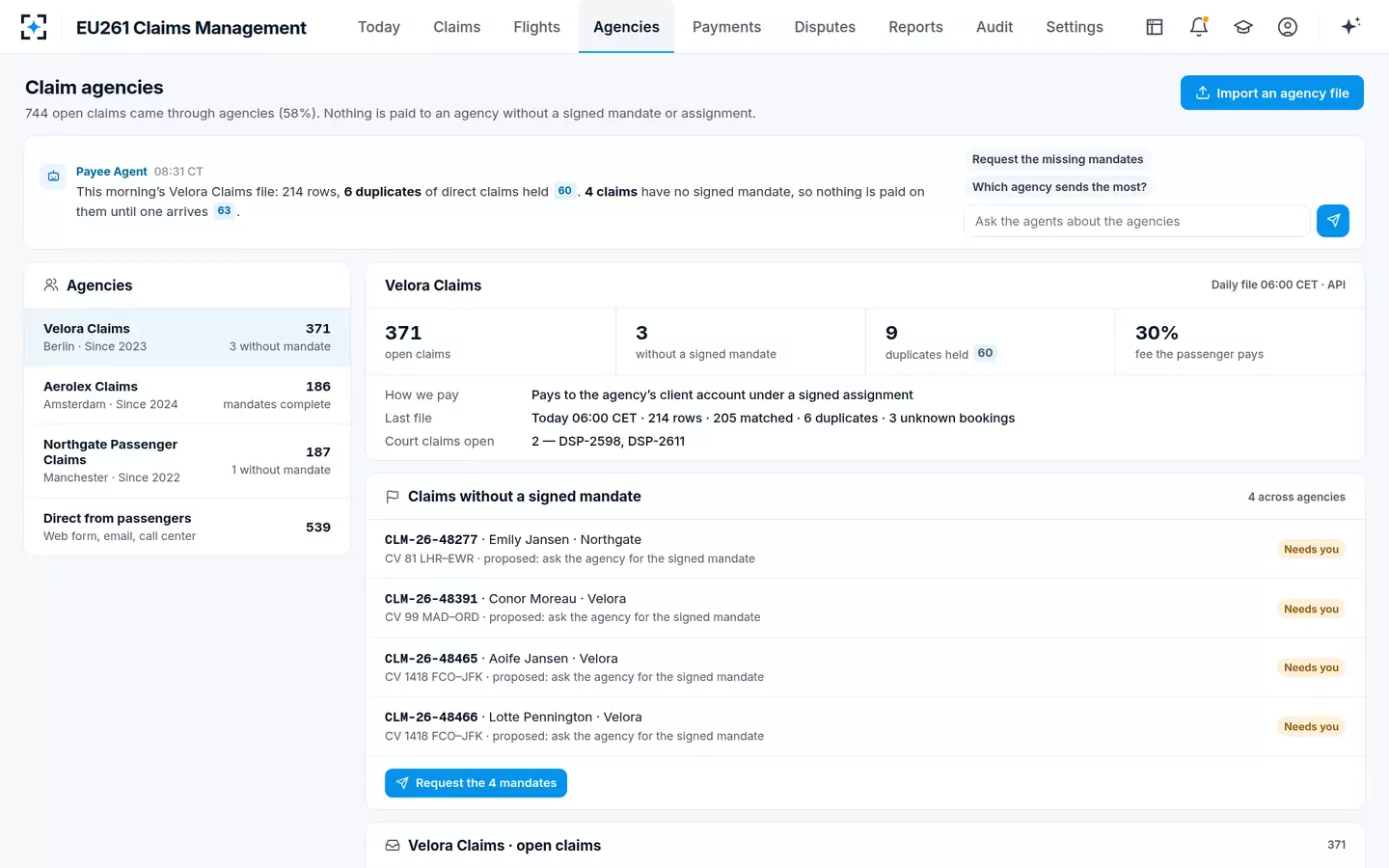Click the '3 without a signed mandate' stat
Image resolution: width=1389 pixels, height=868 pixels.
pyautogui.click(x=741, y=341)
